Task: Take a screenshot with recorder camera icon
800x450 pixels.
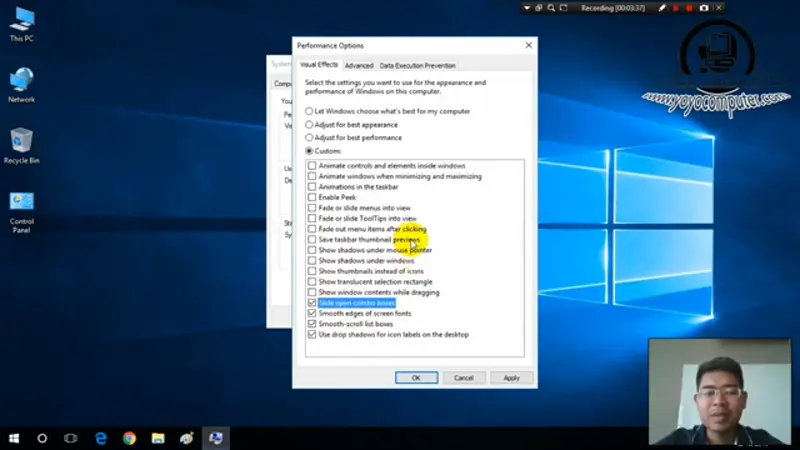Action: pos(704,8)
